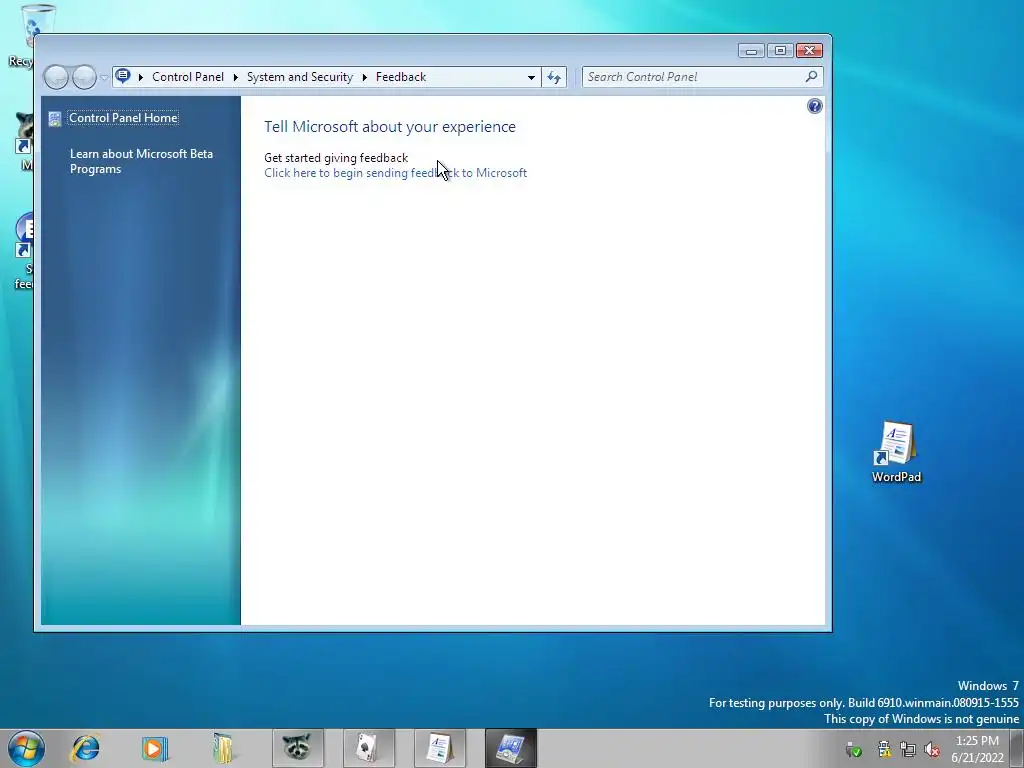Click the feedback icon in address bar
The width and height of the screenshot is (1024, 768).
(123, 76)
